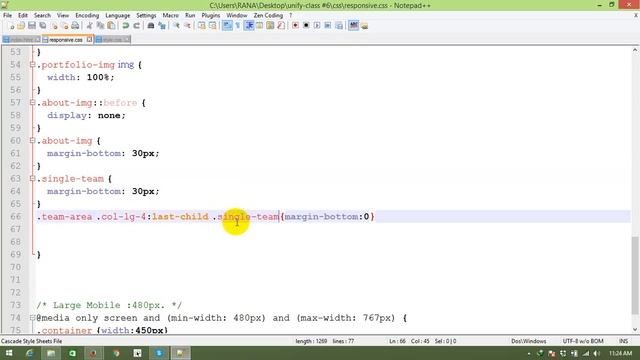This screenshot has height=360, width=640.
Task: Open the Language menu
Action: [118, 16]
